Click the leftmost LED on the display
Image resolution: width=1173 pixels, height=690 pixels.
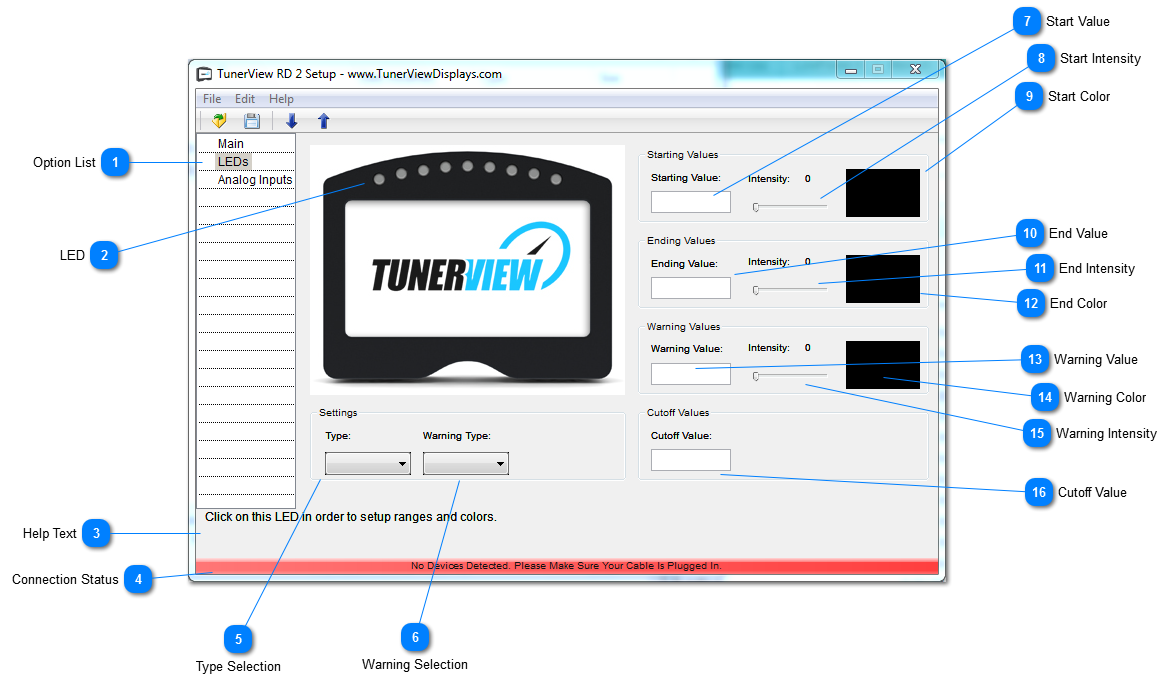coord(379,180)
